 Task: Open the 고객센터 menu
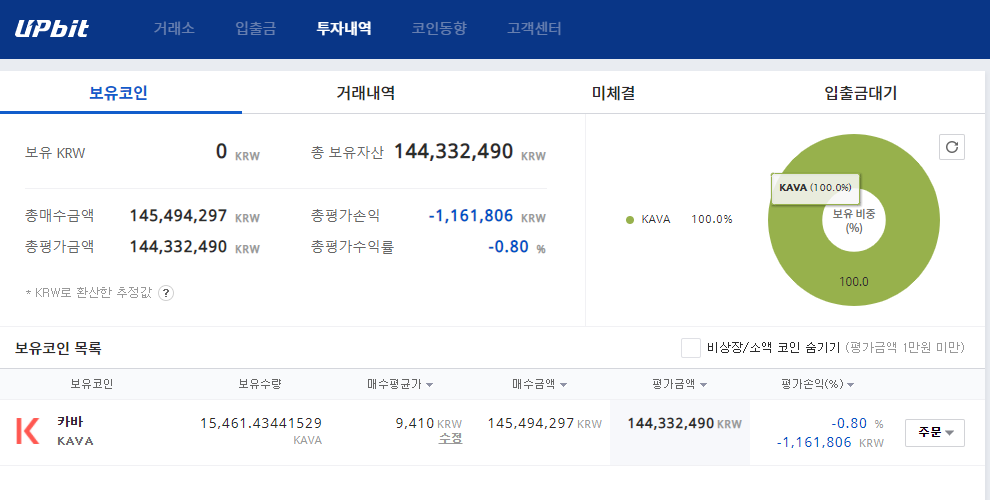coord(534,28)
